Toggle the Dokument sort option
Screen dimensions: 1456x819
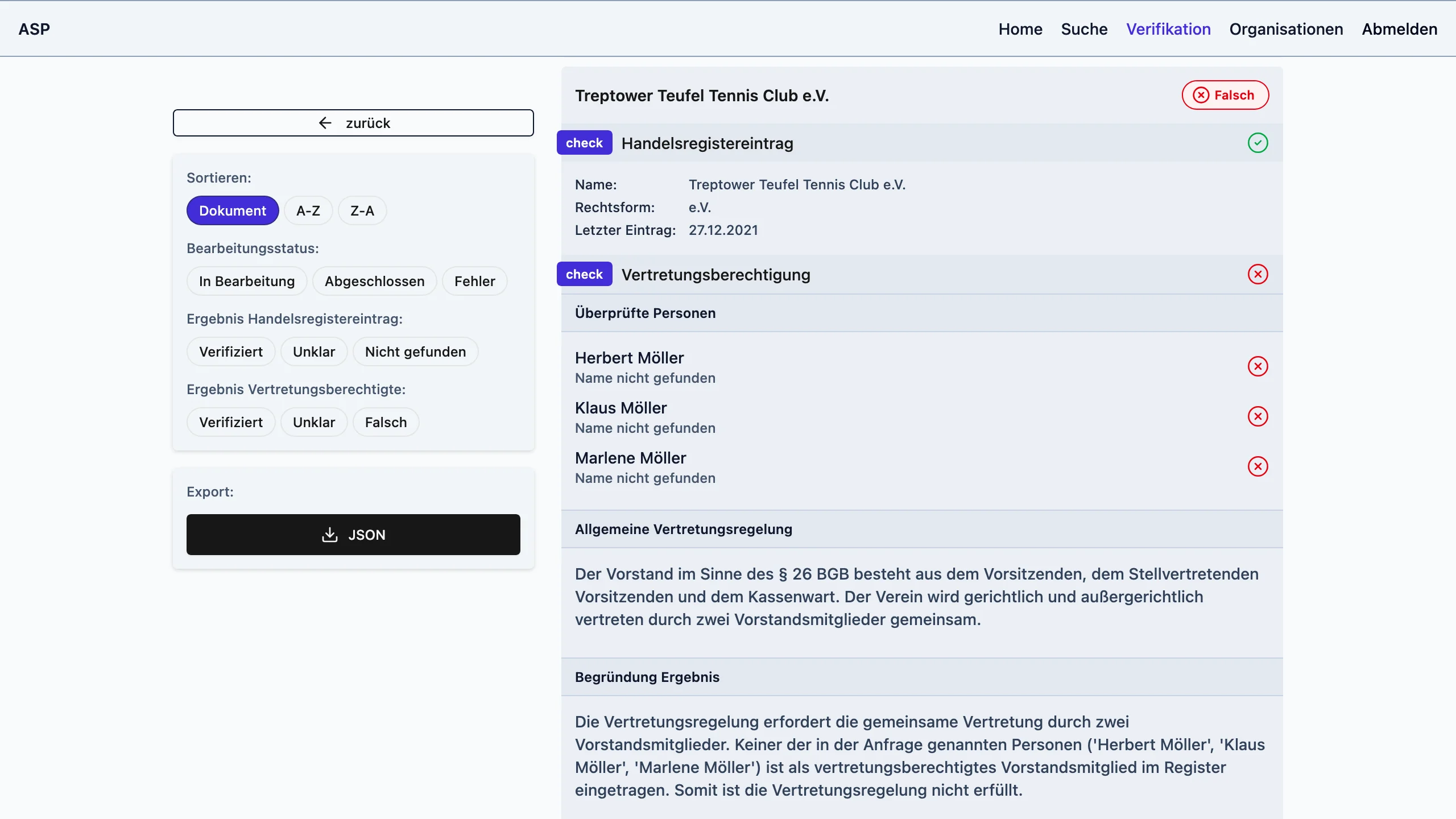pos(232,210)
